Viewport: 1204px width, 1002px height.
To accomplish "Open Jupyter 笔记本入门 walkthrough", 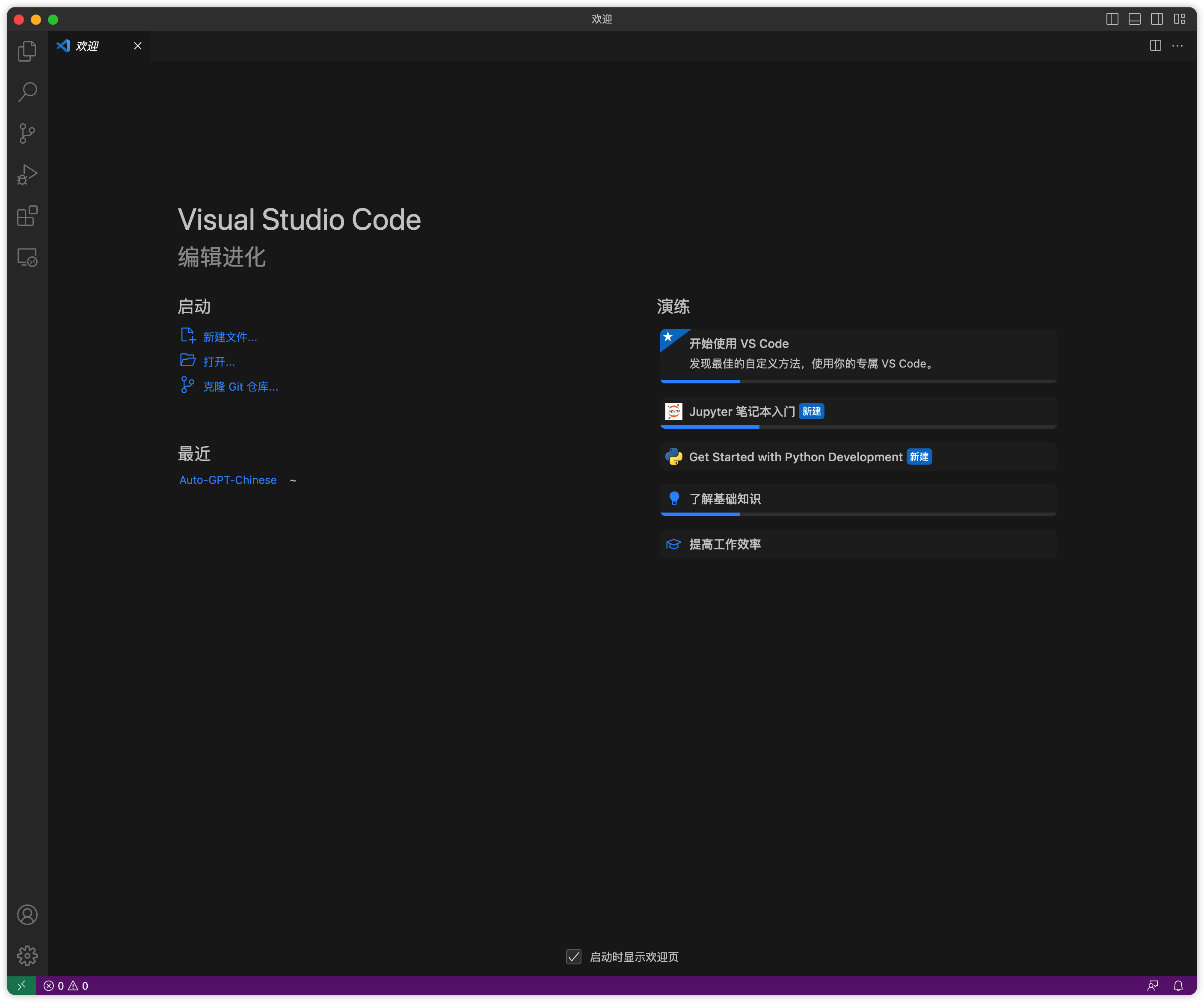I will (742, 412).
